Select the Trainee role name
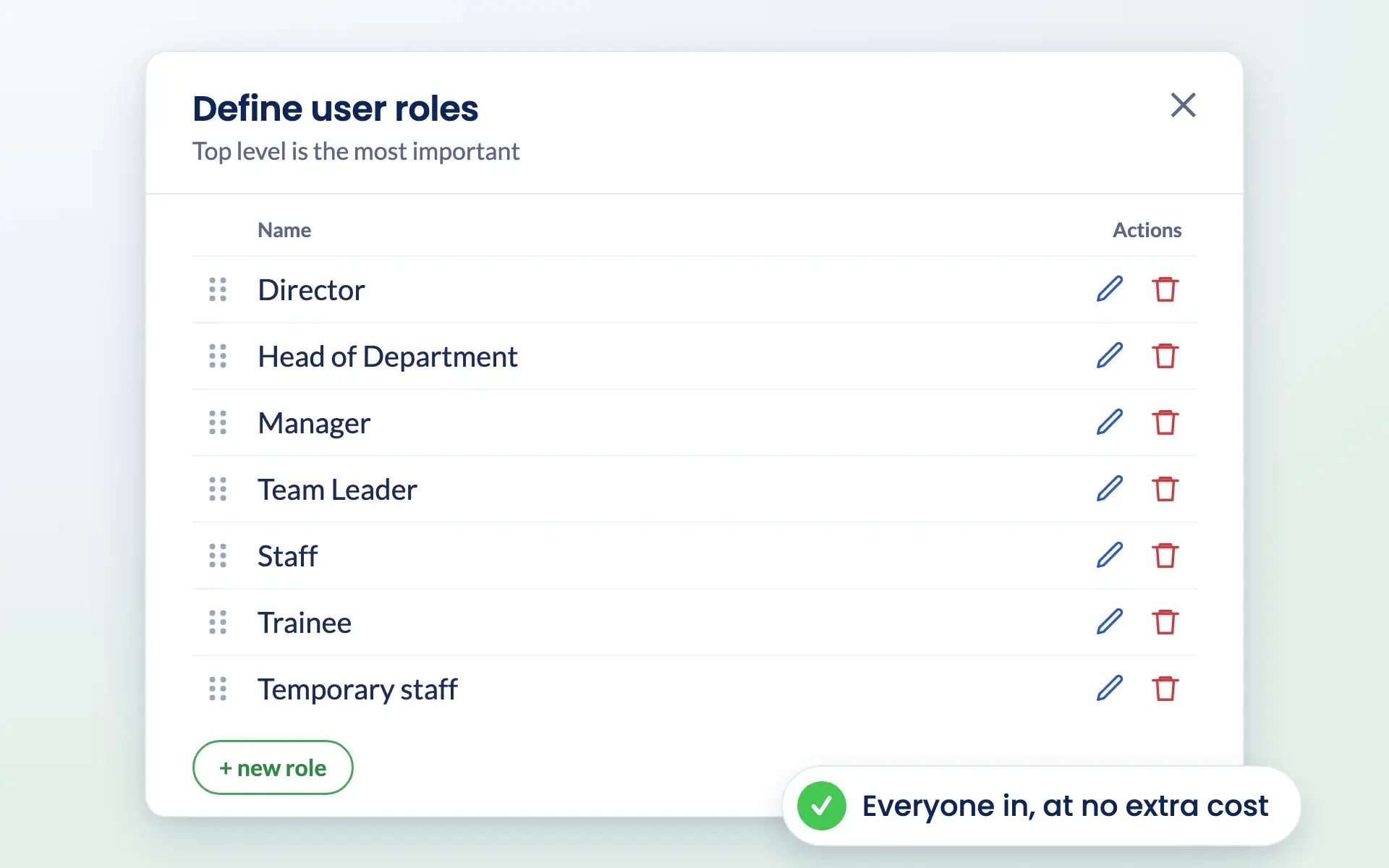The image size is (1389, 868). click(305, 623)
